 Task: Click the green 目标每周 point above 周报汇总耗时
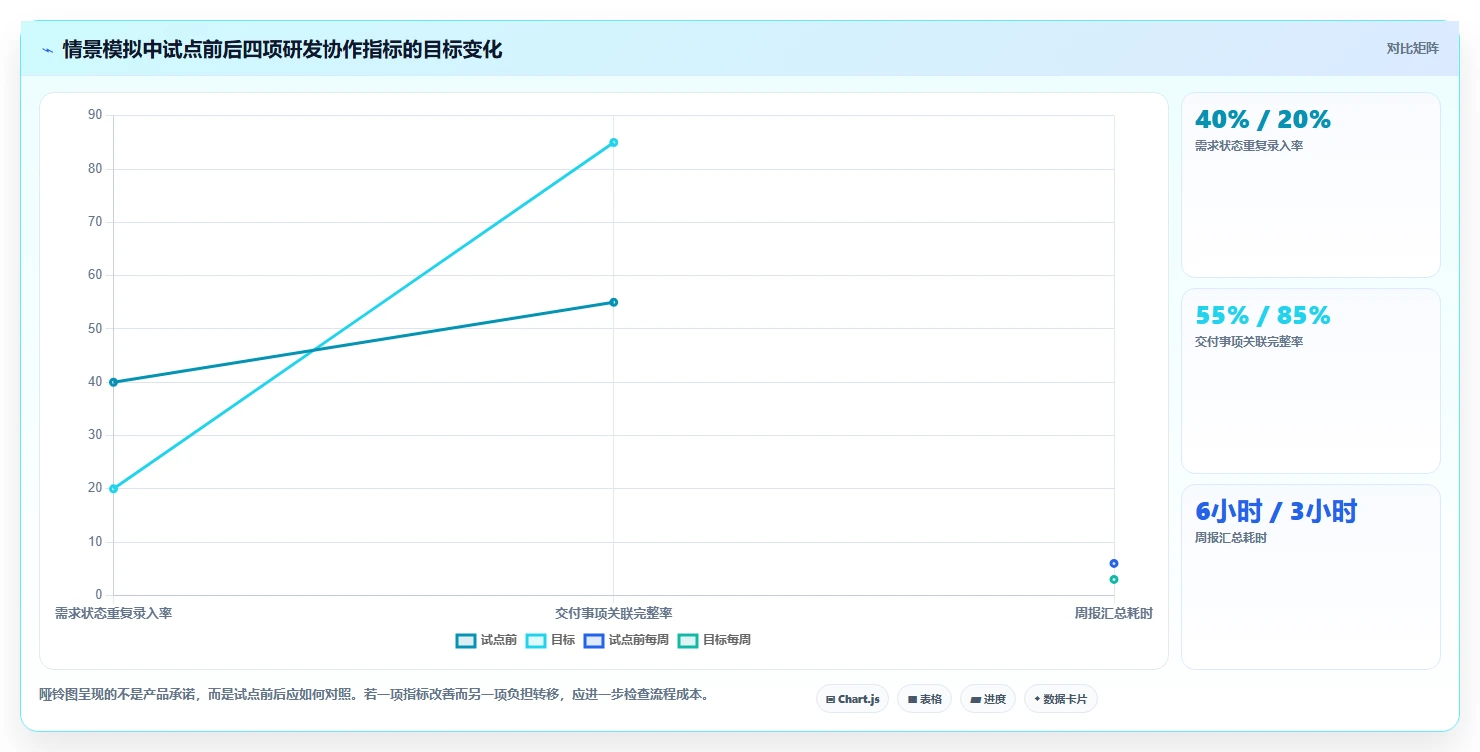click(1113, 579)
